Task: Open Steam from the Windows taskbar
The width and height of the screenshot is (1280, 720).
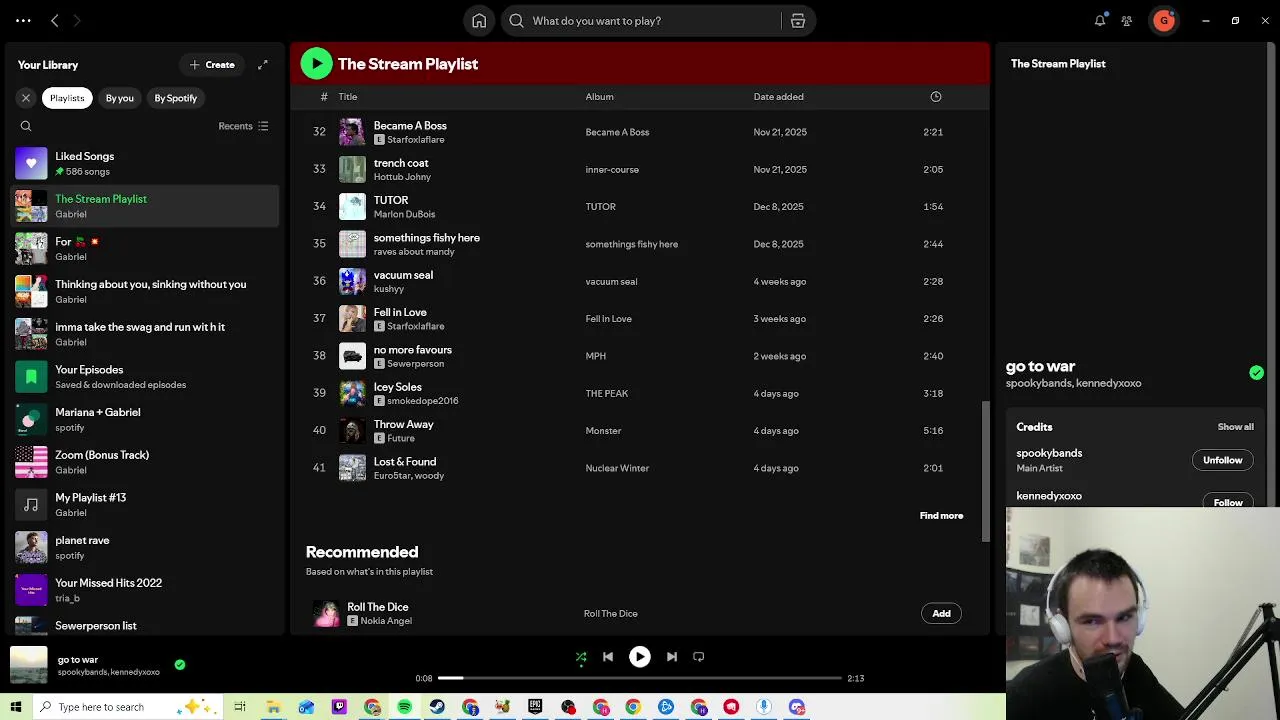Action: click(x=437, y=707)
